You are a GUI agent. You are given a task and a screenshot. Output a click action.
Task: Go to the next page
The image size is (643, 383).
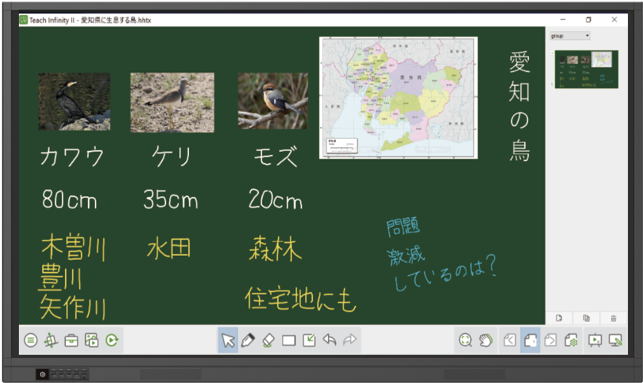550,340
